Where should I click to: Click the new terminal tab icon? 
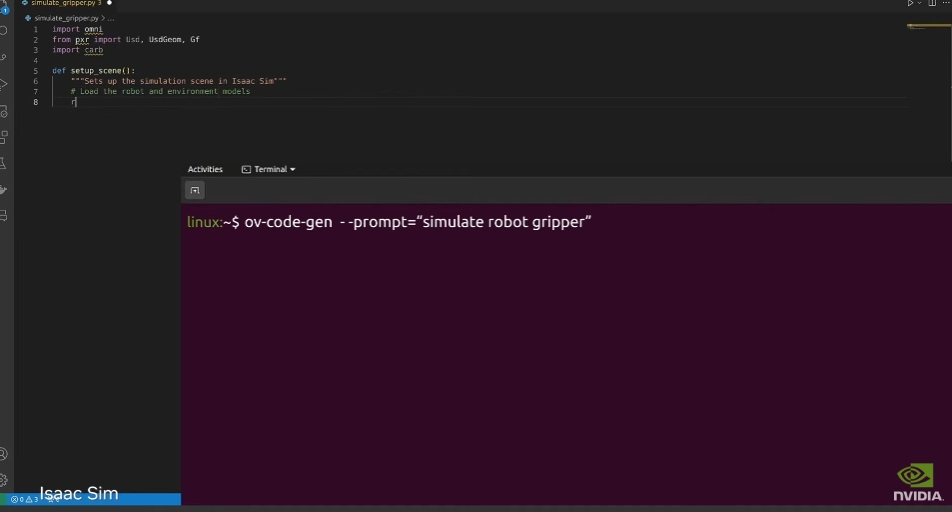(x=195, y=190)
